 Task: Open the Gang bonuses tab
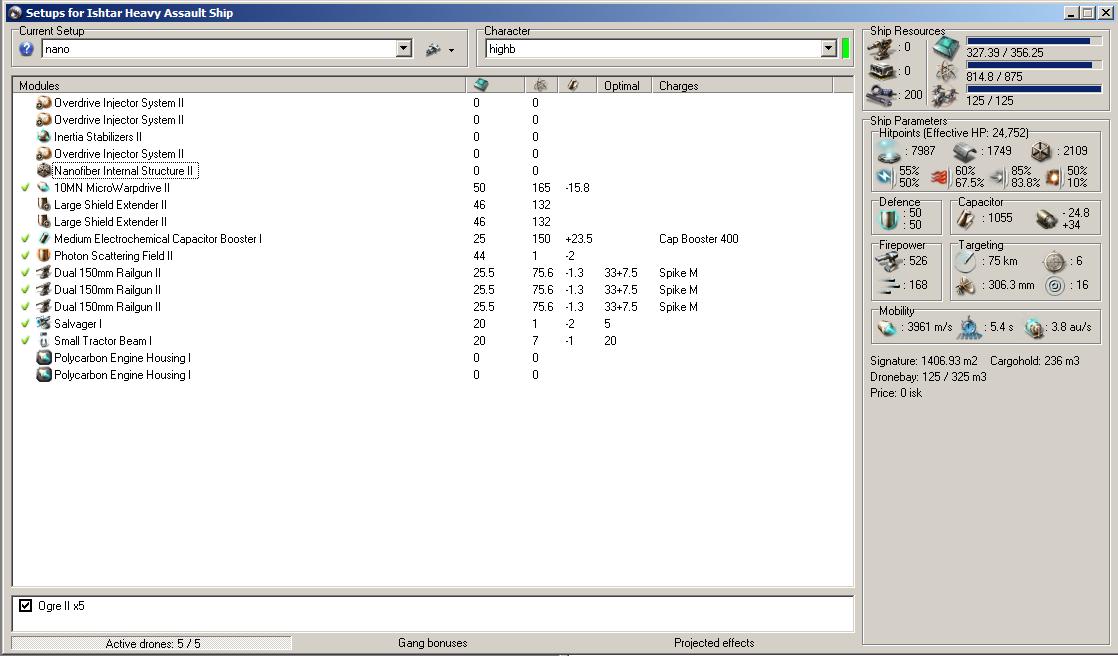click(432, 643)
